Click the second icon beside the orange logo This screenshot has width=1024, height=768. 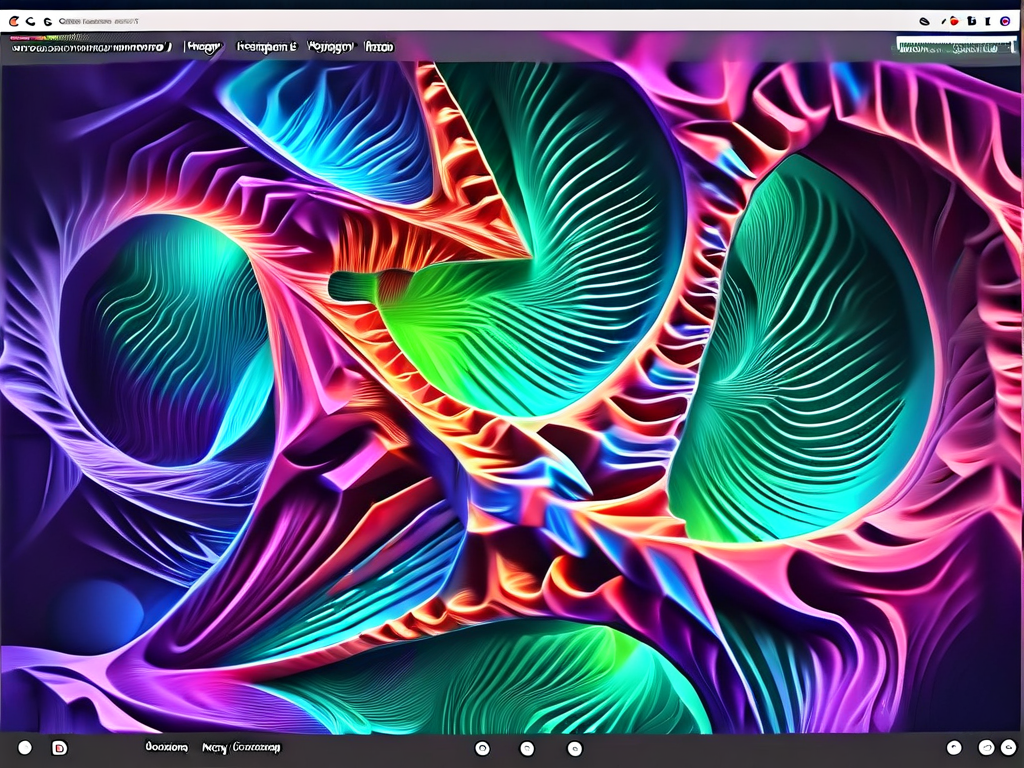coord(31,20)
